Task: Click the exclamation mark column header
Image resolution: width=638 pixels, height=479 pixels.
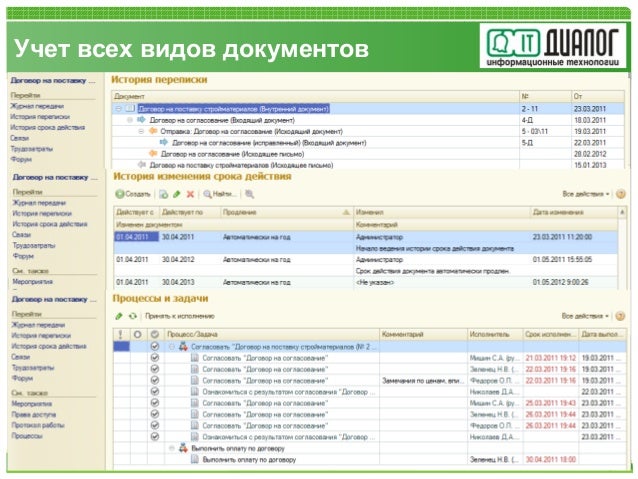Action: (x=120, y=335)
